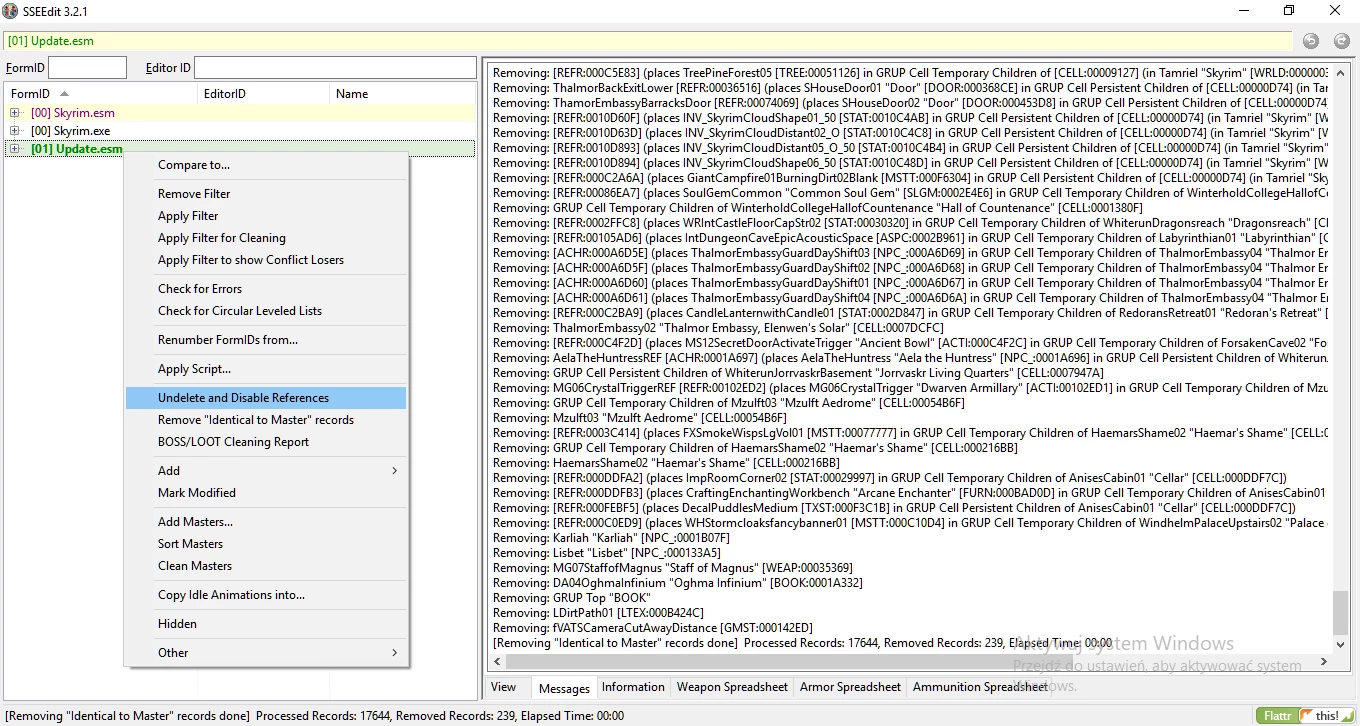Click log line fVATSCameraCutAwayDistance
The height and width of the screenshot is (726, 1360).
point(653,627)
